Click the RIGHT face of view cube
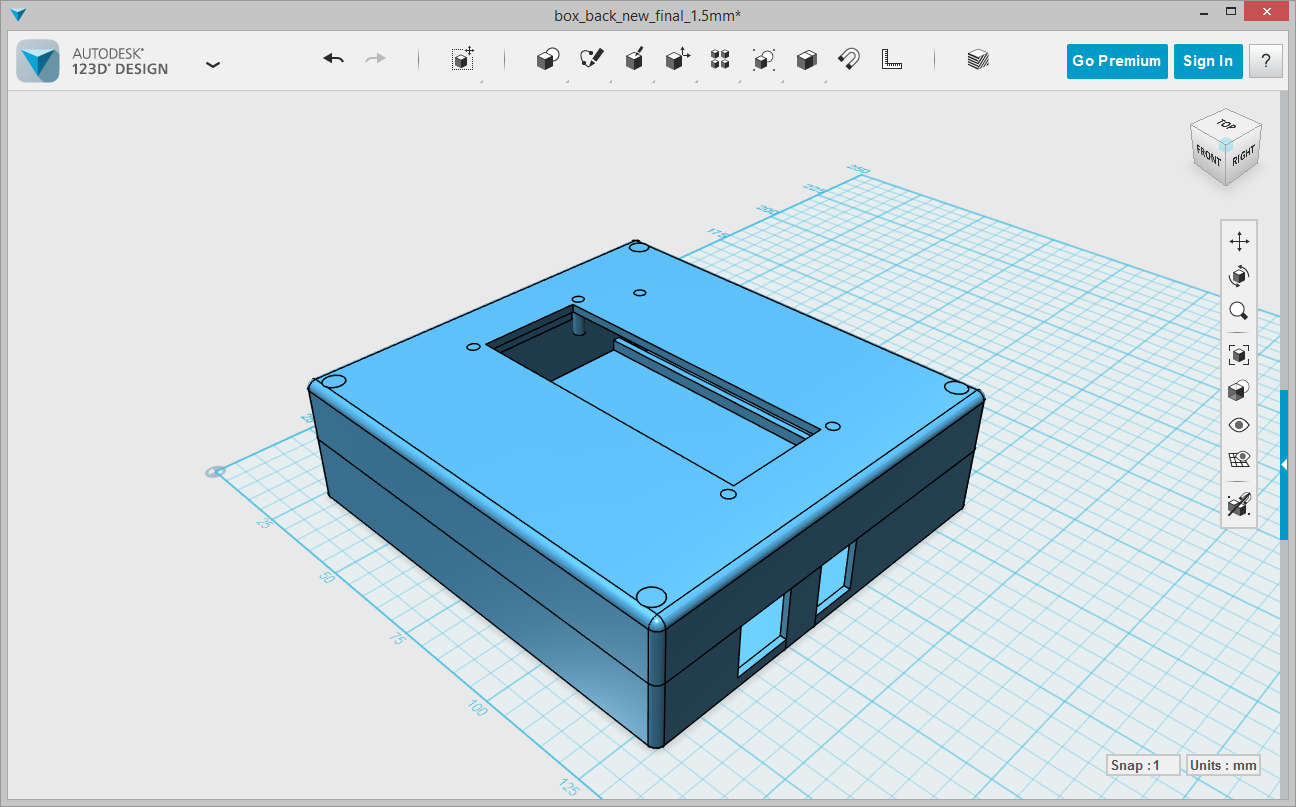 1244,154
